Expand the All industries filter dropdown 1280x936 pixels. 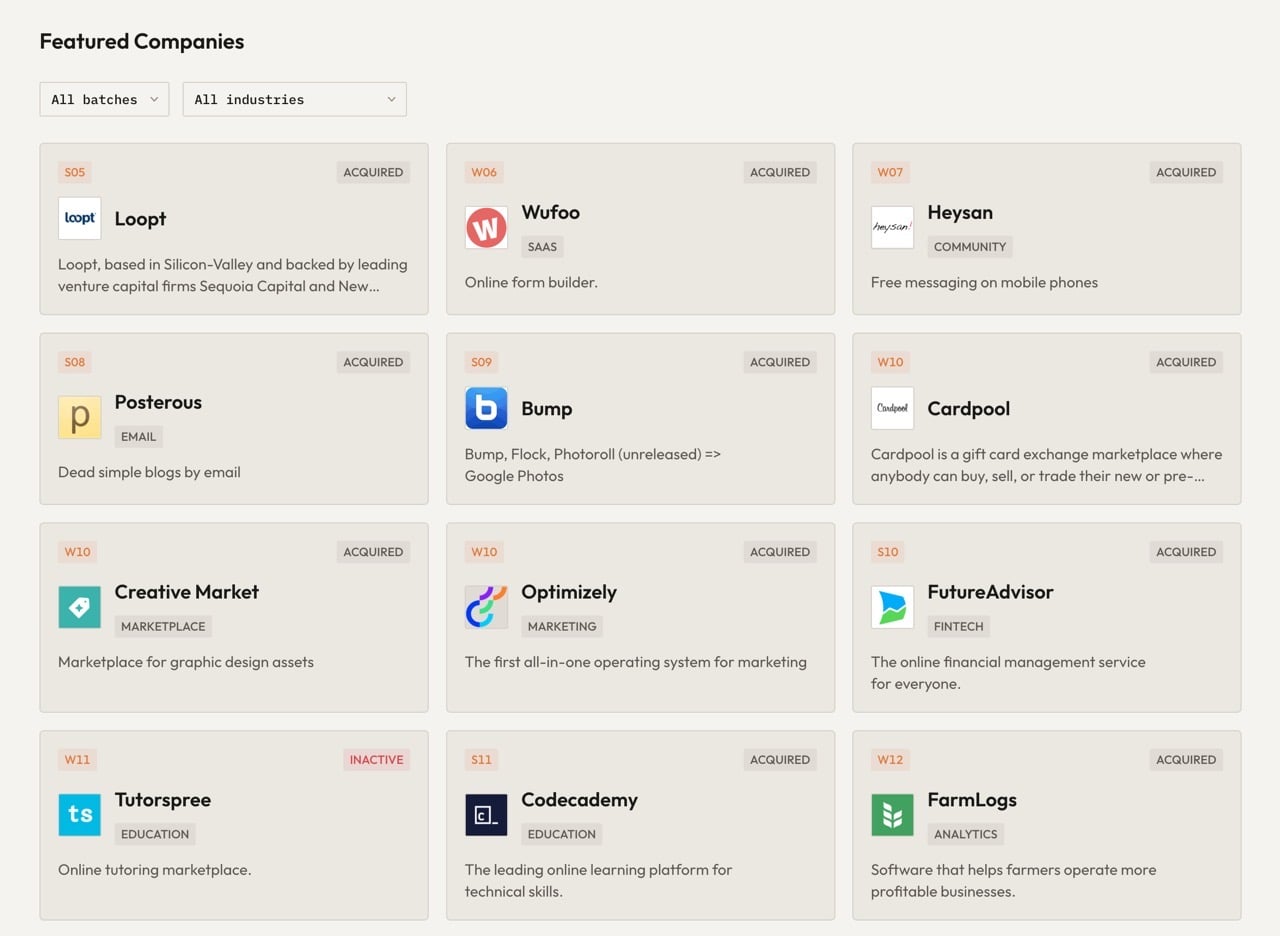pyautogui.click(x=294, y=99)
